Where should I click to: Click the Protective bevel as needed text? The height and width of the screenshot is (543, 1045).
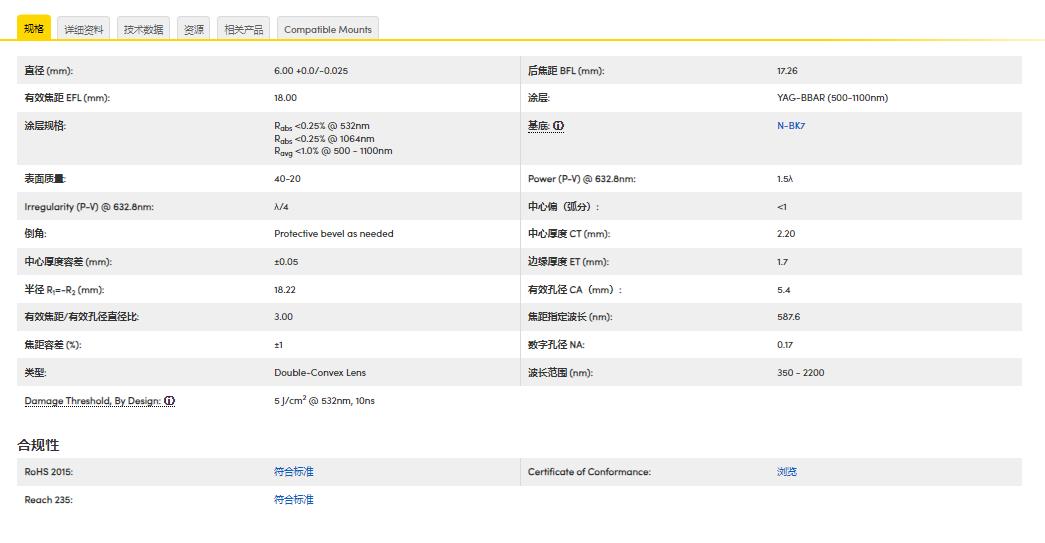pos(334,234)
